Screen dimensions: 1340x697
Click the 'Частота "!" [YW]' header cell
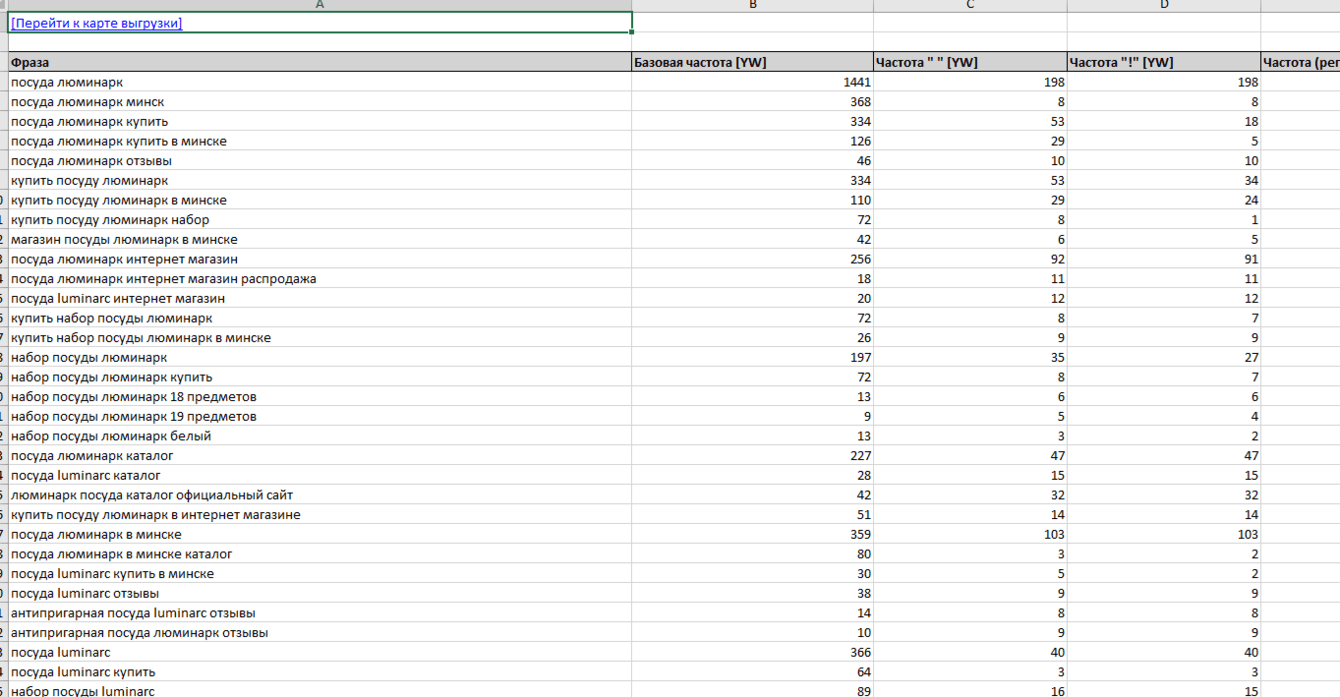(x=1164, y=62)
